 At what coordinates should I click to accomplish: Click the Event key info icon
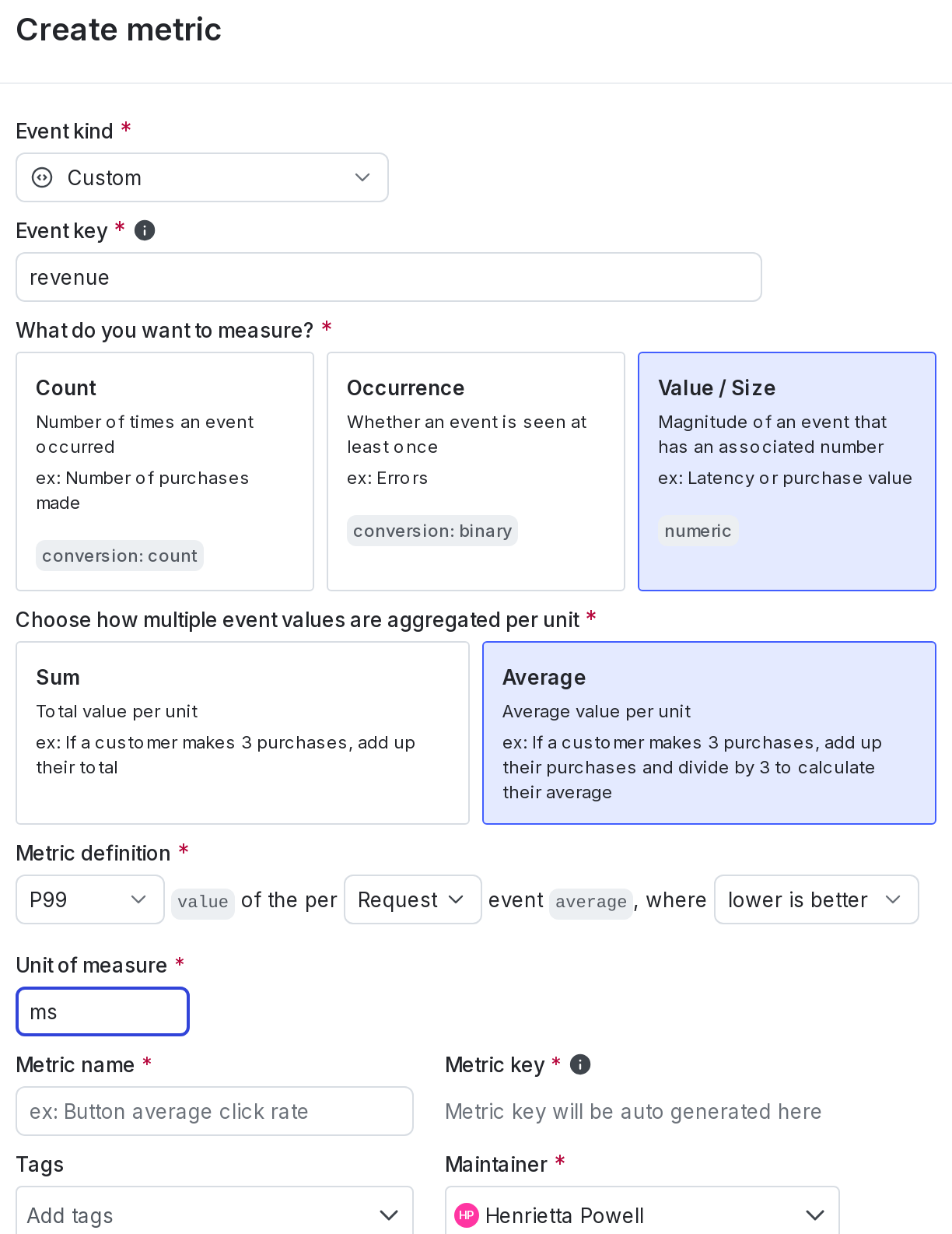[145, 230]
